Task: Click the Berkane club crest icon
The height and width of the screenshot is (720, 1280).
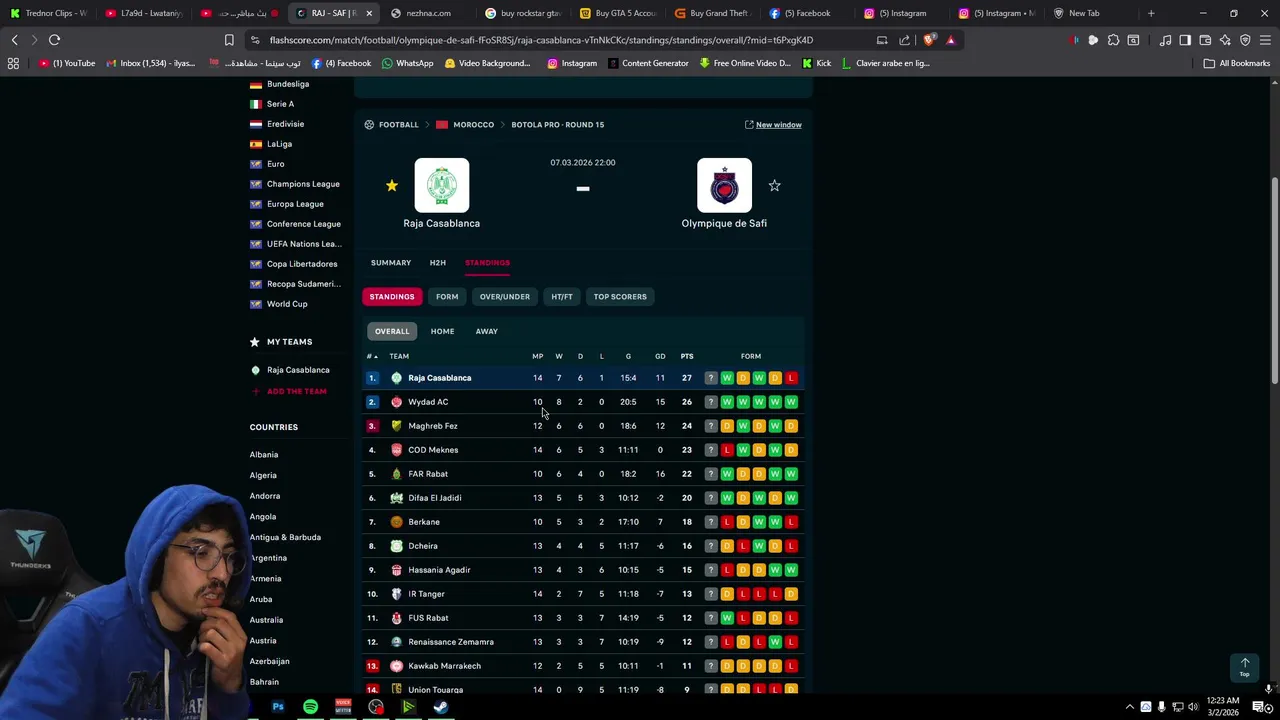Action: tap(397, 522)
